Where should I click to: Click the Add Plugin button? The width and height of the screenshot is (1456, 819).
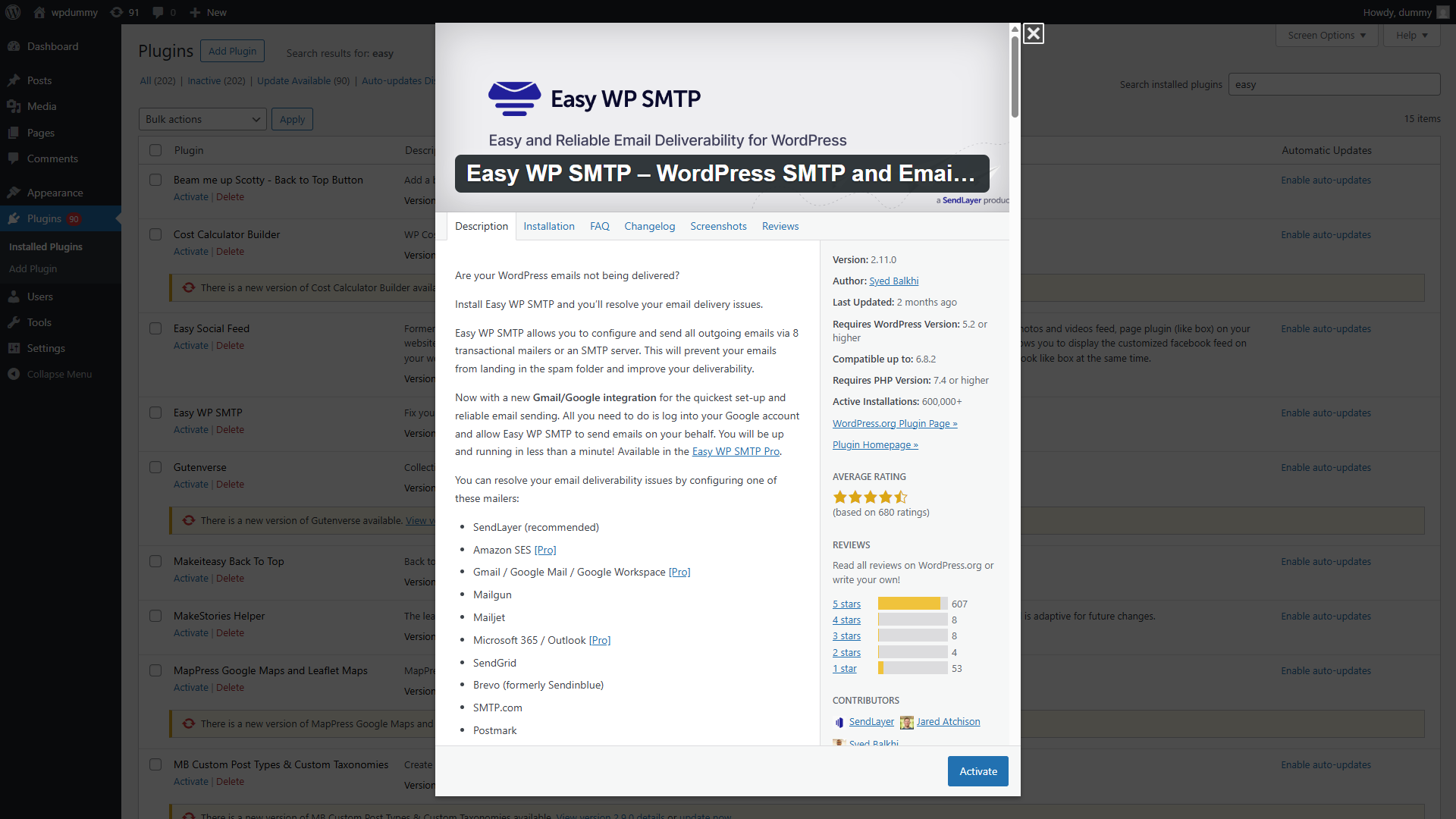(x=232, y=51)
